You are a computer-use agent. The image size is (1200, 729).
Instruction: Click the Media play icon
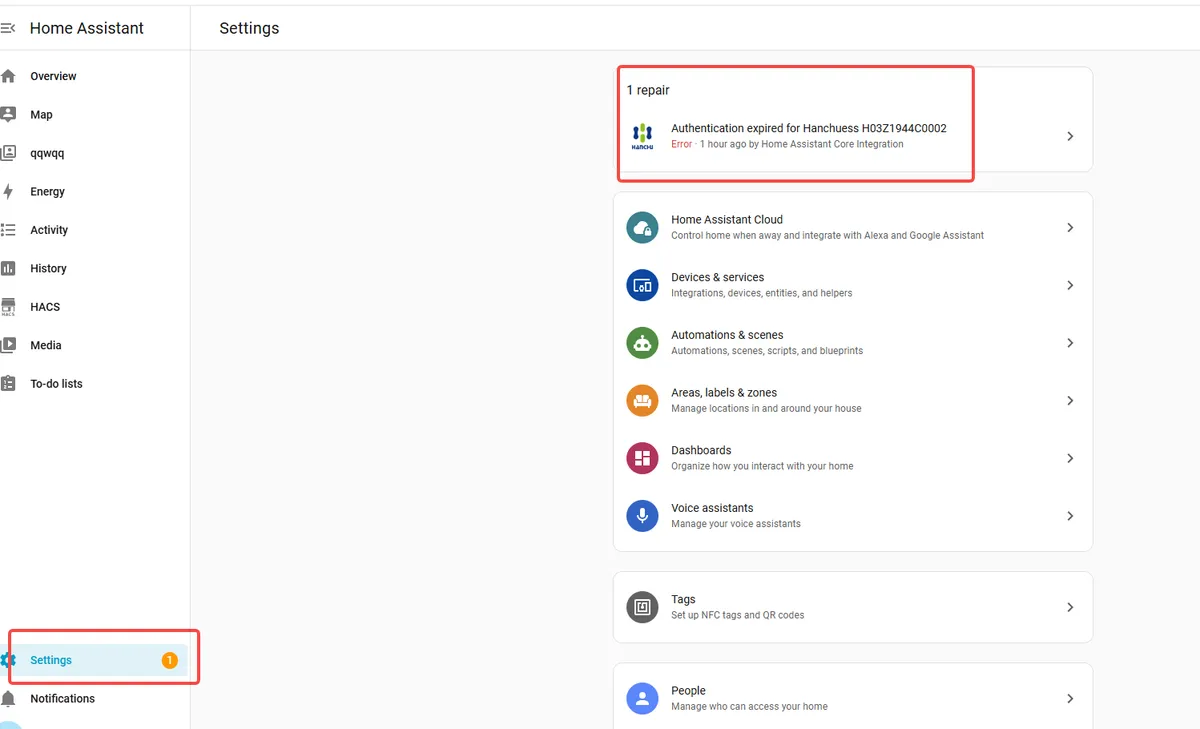point(8,345)
